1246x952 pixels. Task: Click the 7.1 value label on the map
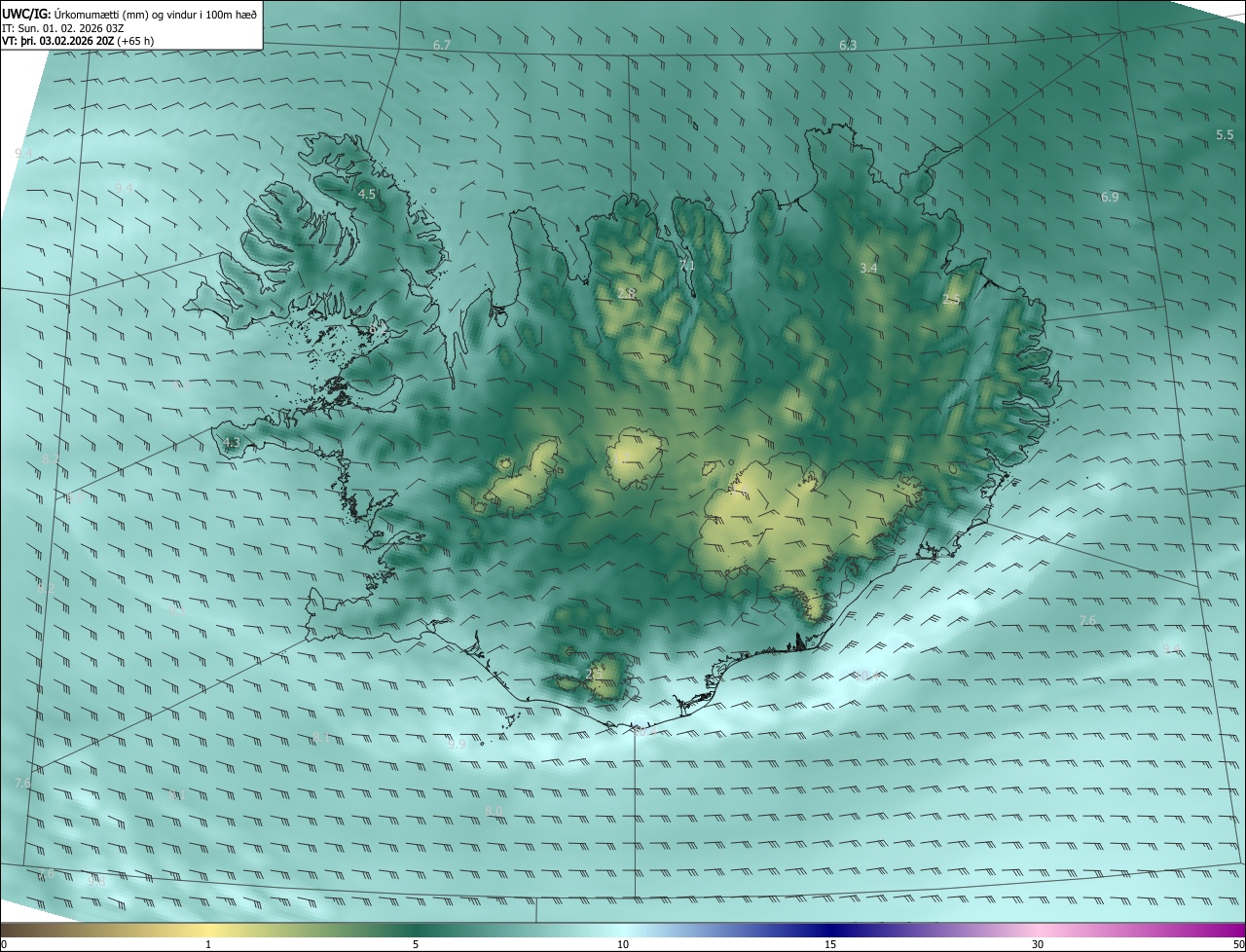(687, 266)
